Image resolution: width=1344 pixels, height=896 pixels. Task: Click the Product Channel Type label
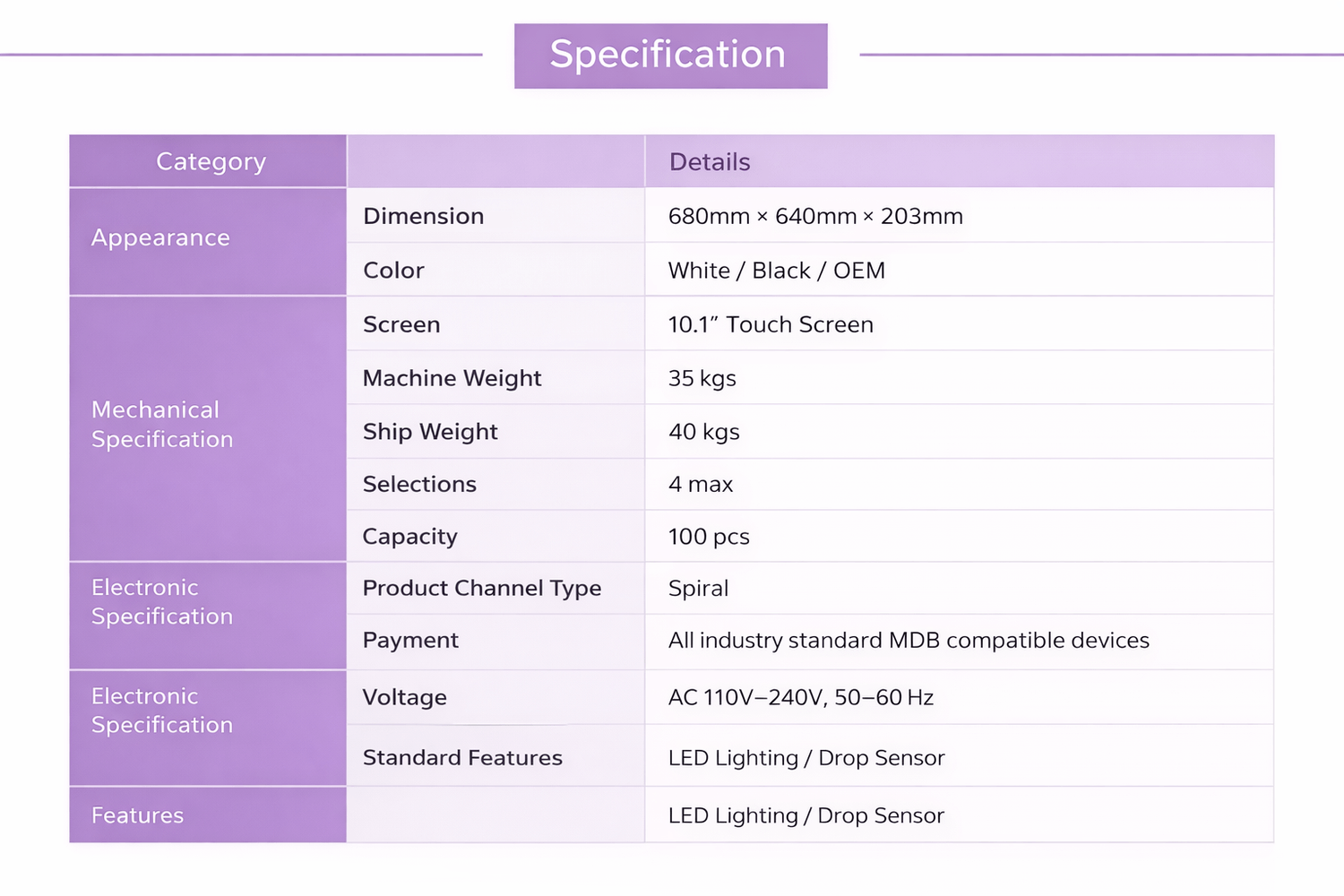(x=482, y=589)
